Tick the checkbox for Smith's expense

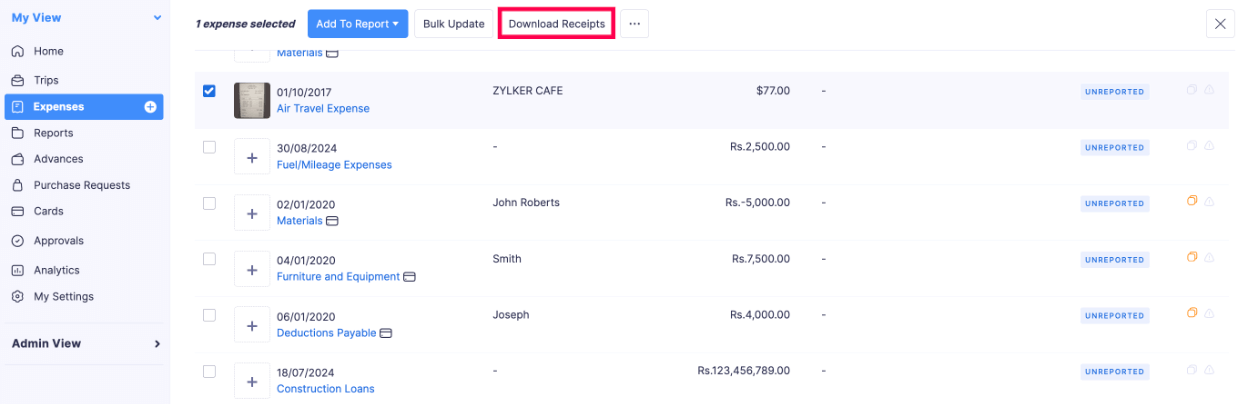[x=209, y=259]
